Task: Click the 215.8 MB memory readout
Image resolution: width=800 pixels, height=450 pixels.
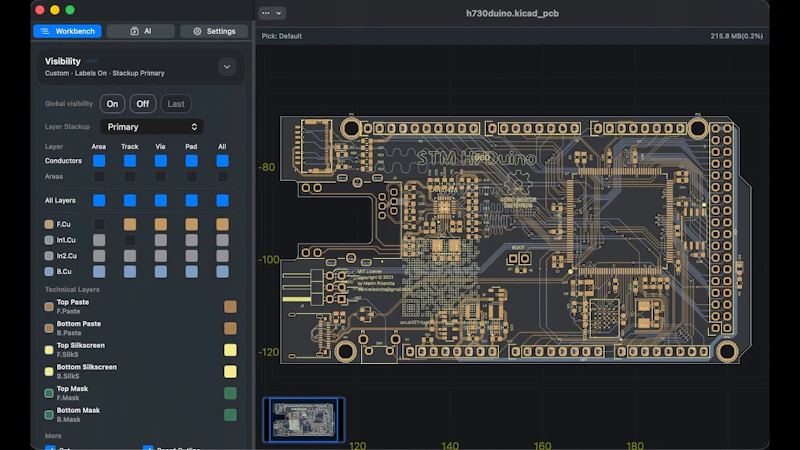Action: [736, 36]
